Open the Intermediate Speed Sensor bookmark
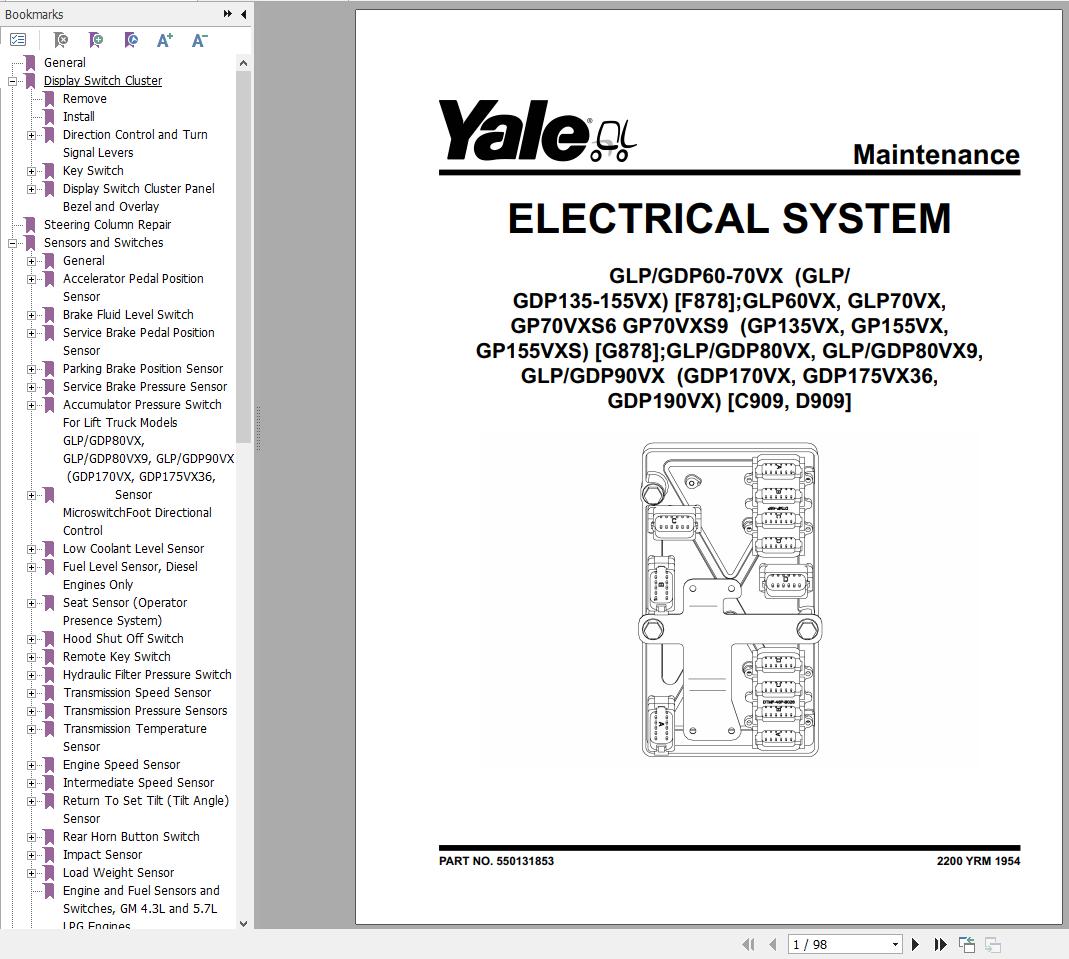 (138, 782)
